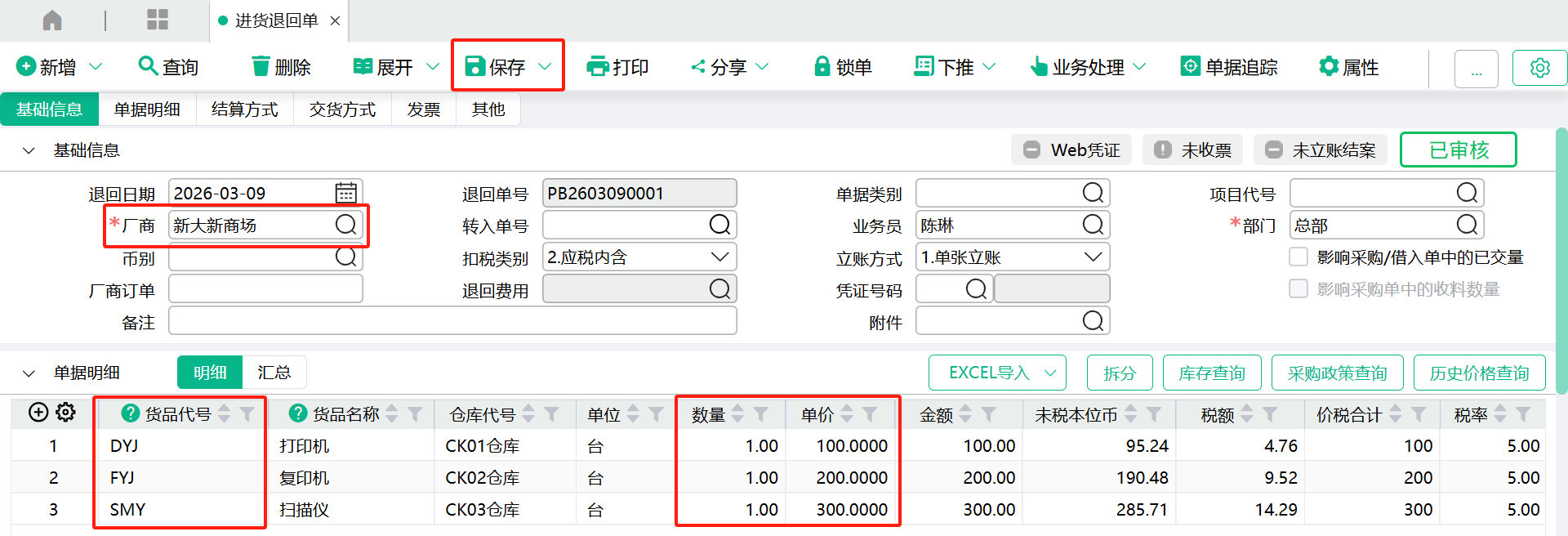
Task: Open the 立账方式 dropdown
Action: click(x=1093, y=257)
